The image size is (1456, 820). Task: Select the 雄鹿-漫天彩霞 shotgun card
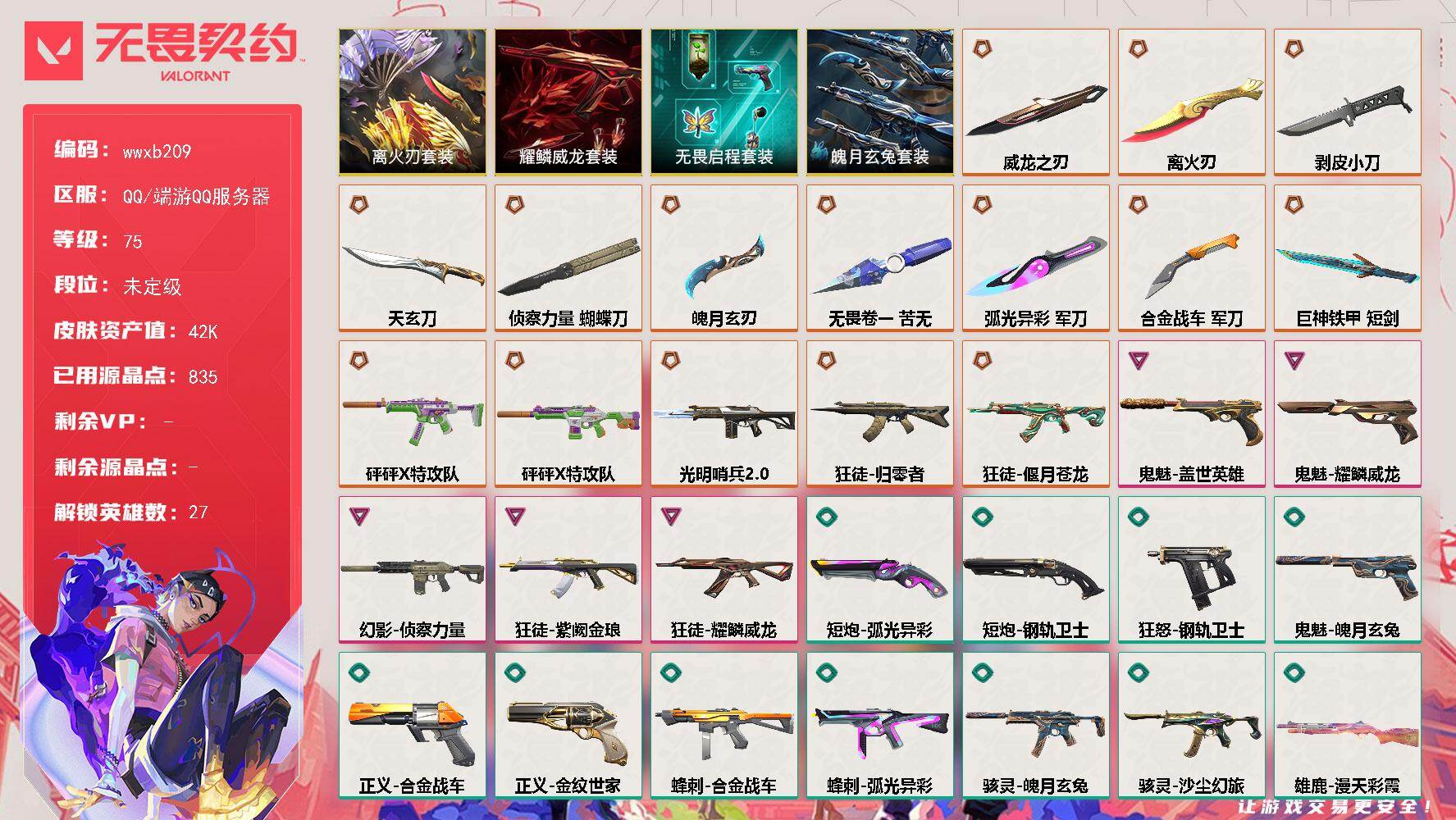[x=1347, y=726]
